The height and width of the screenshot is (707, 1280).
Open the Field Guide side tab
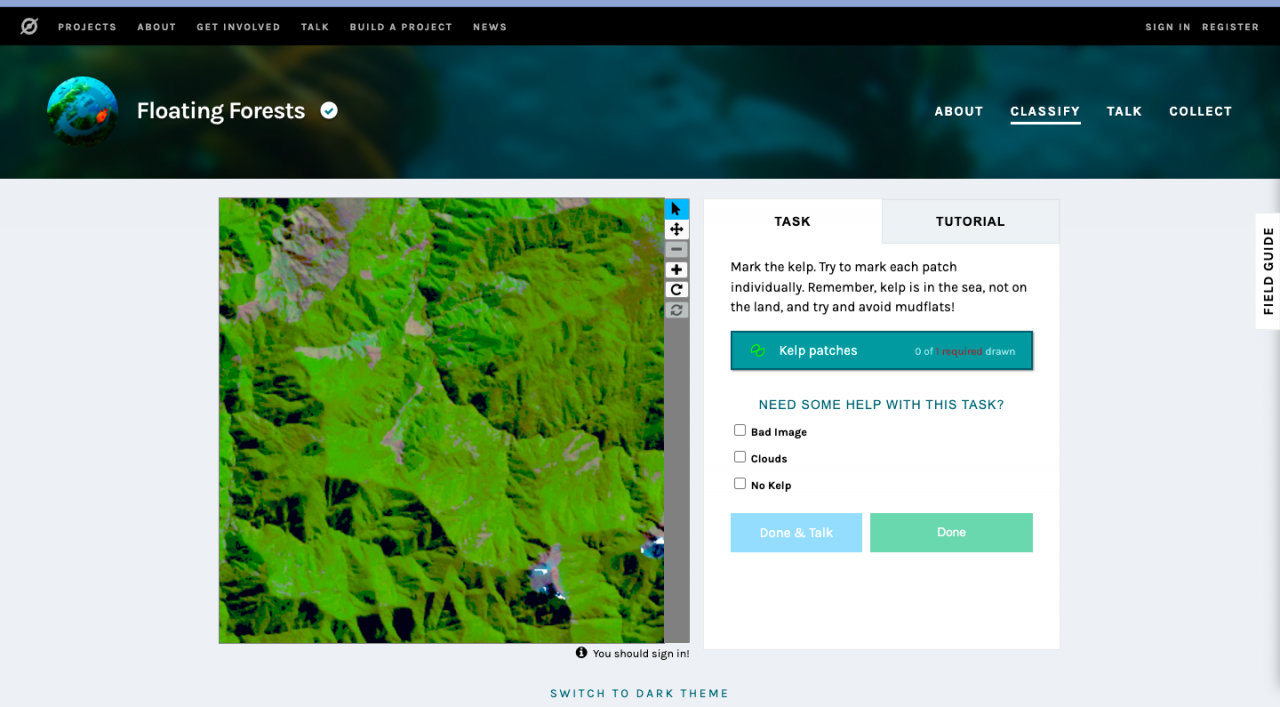[1268, 271]
